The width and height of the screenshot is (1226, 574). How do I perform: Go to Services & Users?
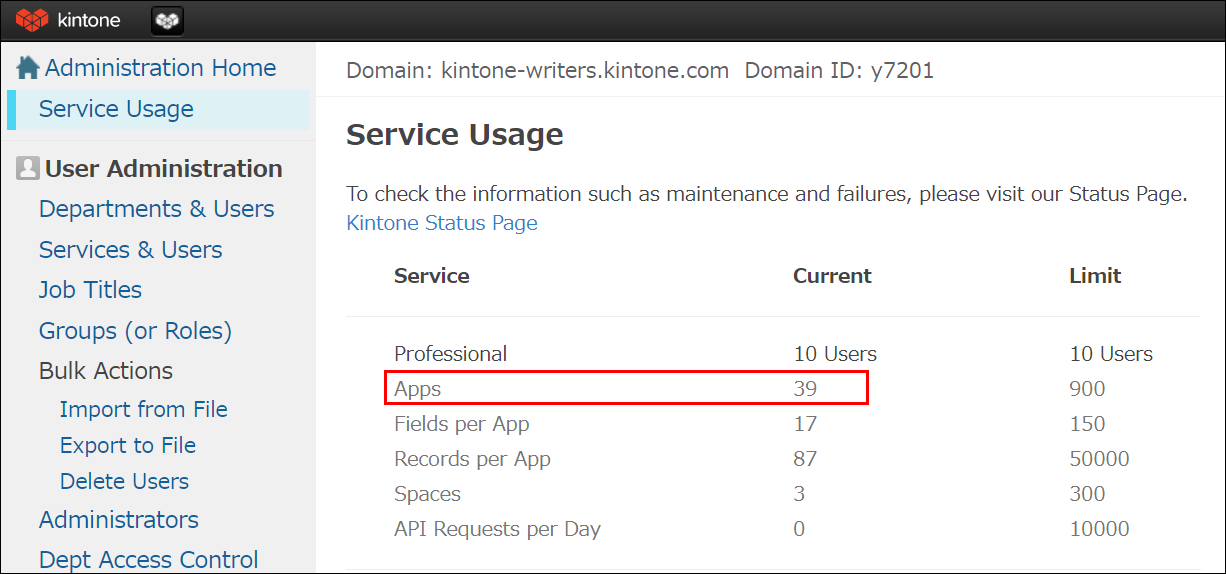point(130,250)
